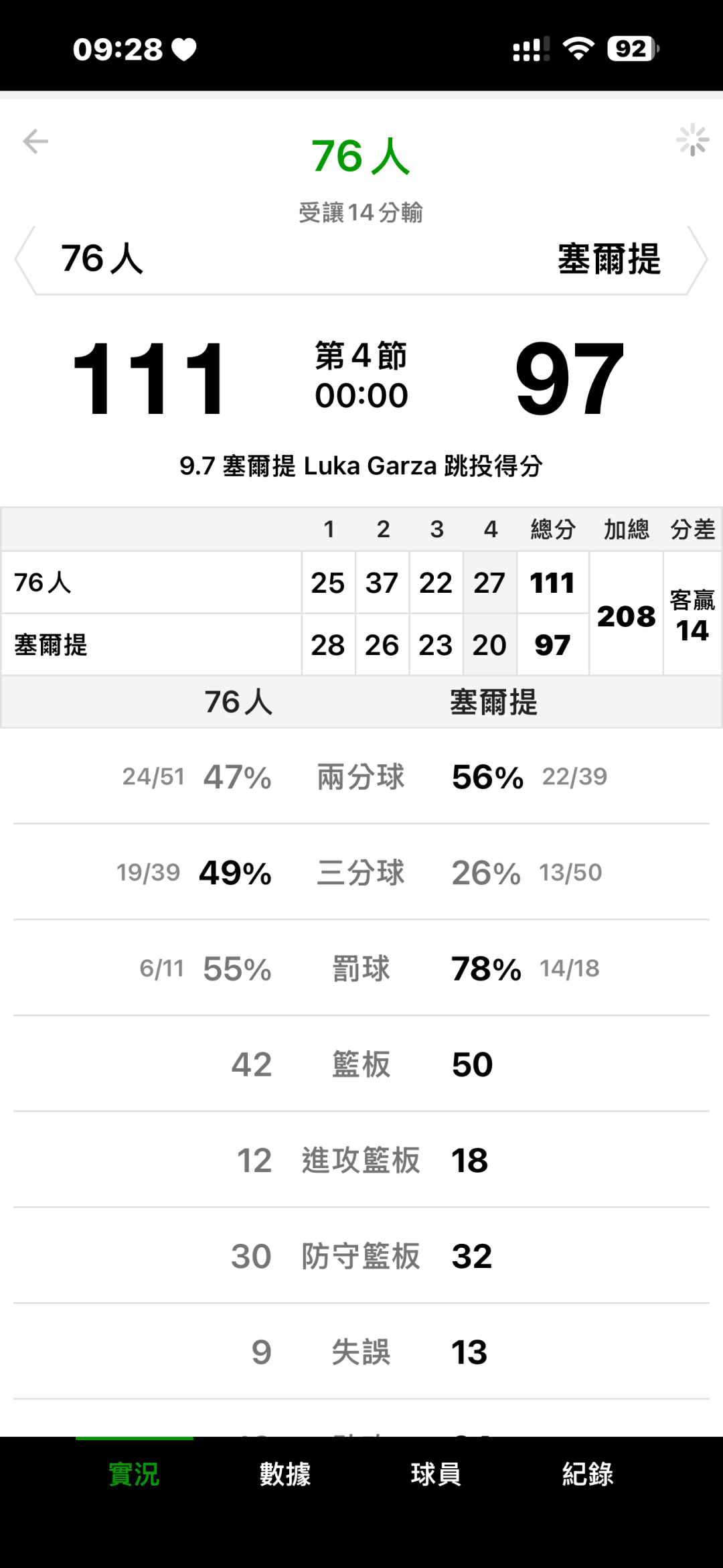Tap the Luka Garza play-by-play text
Image resolution: width=723 pixels, height=1568 pixels.
tap(361, 466)
